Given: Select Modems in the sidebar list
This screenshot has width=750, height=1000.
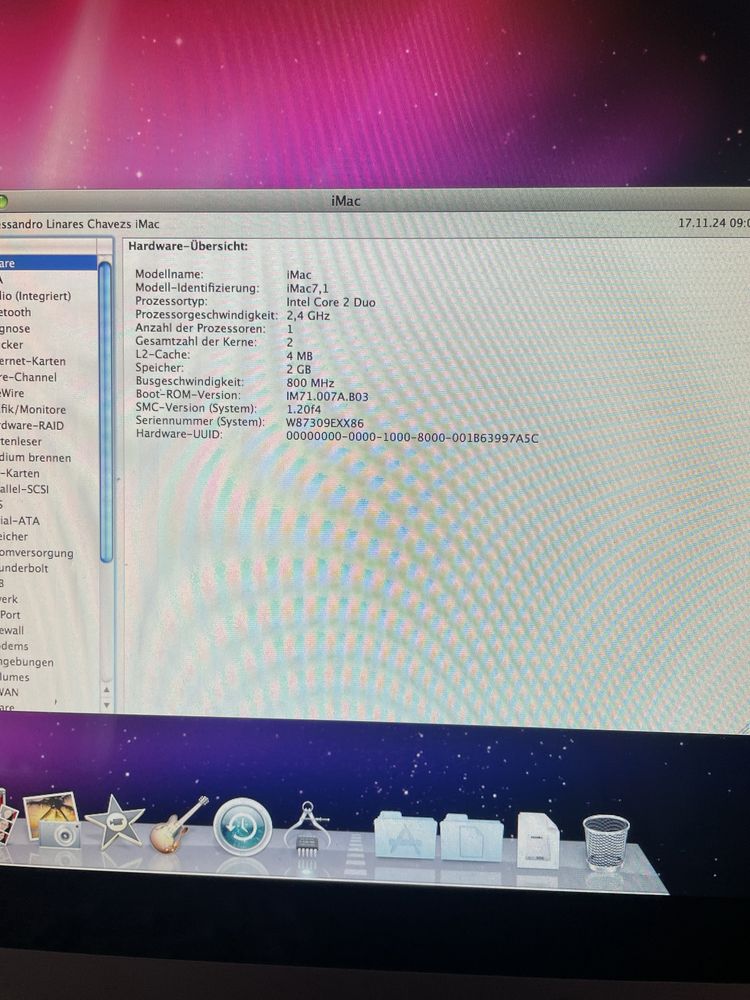Looking at the screenshot, I should click(x=14, y=646).
